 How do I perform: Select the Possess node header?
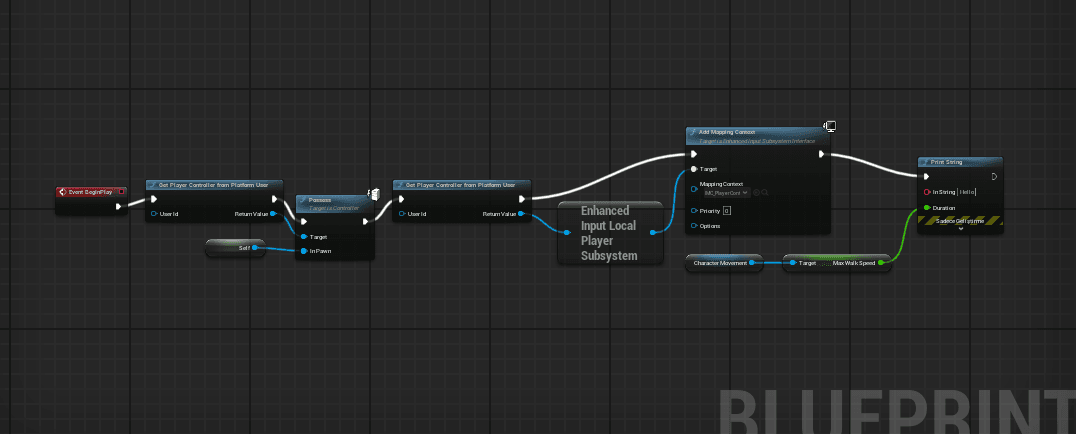click(334, 203)
